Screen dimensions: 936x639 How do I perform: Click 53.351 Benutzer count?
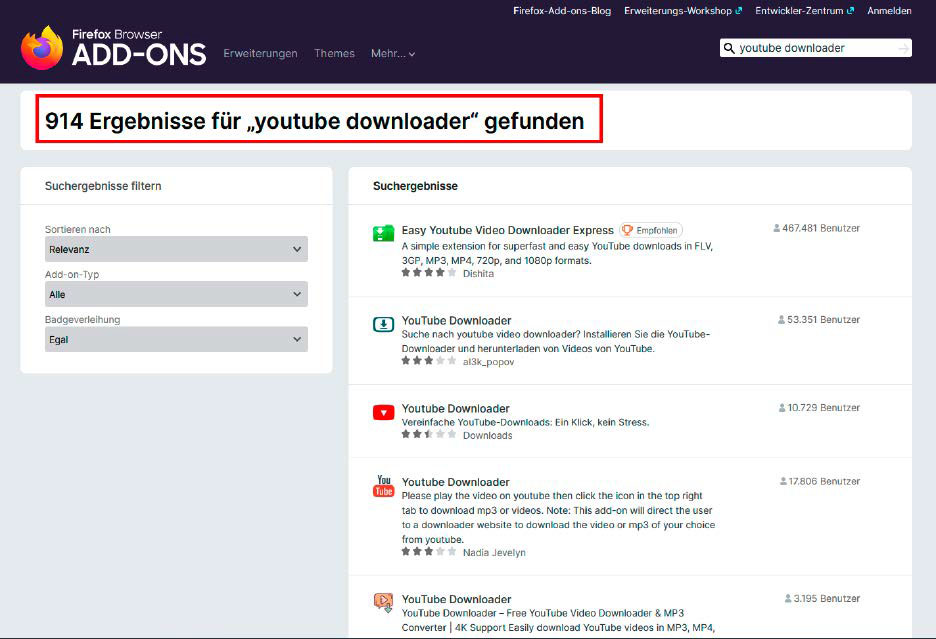tap(823, 320)
